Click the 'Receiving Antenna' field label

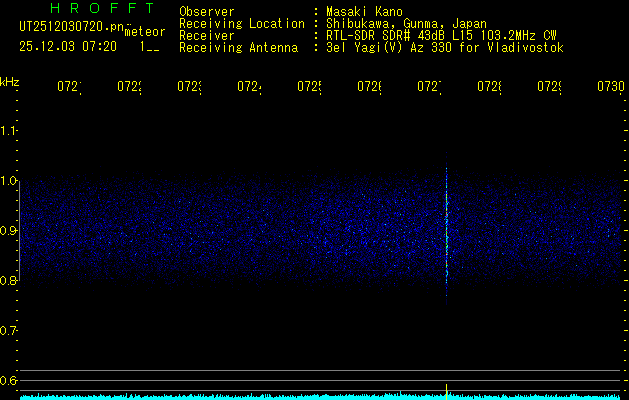coord(239,47)
